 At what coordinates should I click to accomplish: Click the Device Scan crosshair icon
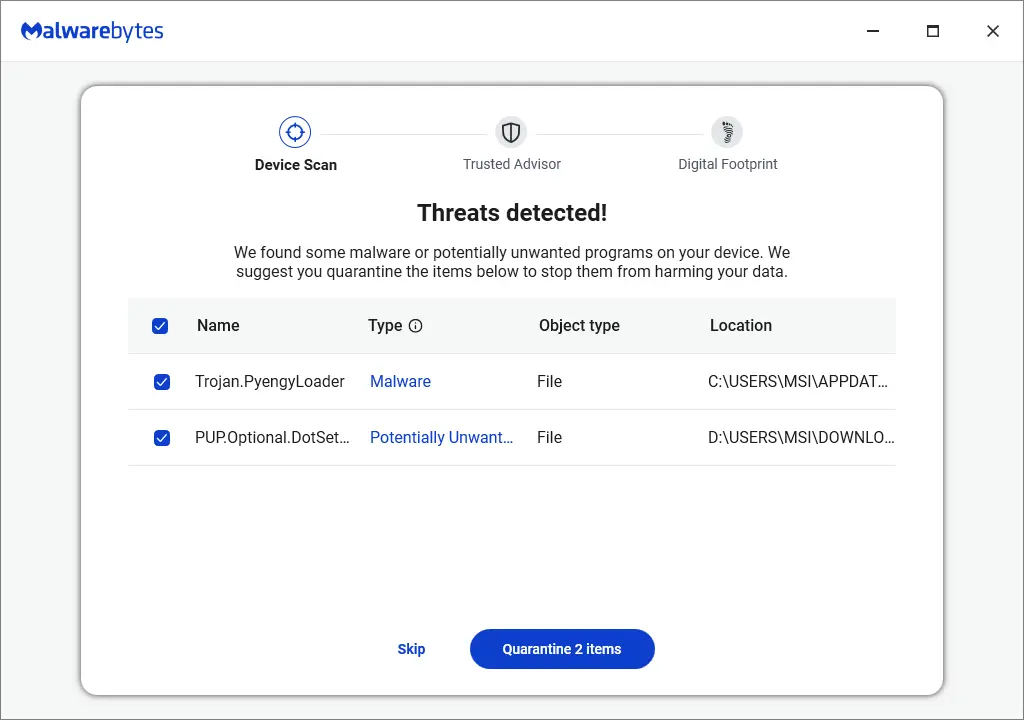pos(295,133)
